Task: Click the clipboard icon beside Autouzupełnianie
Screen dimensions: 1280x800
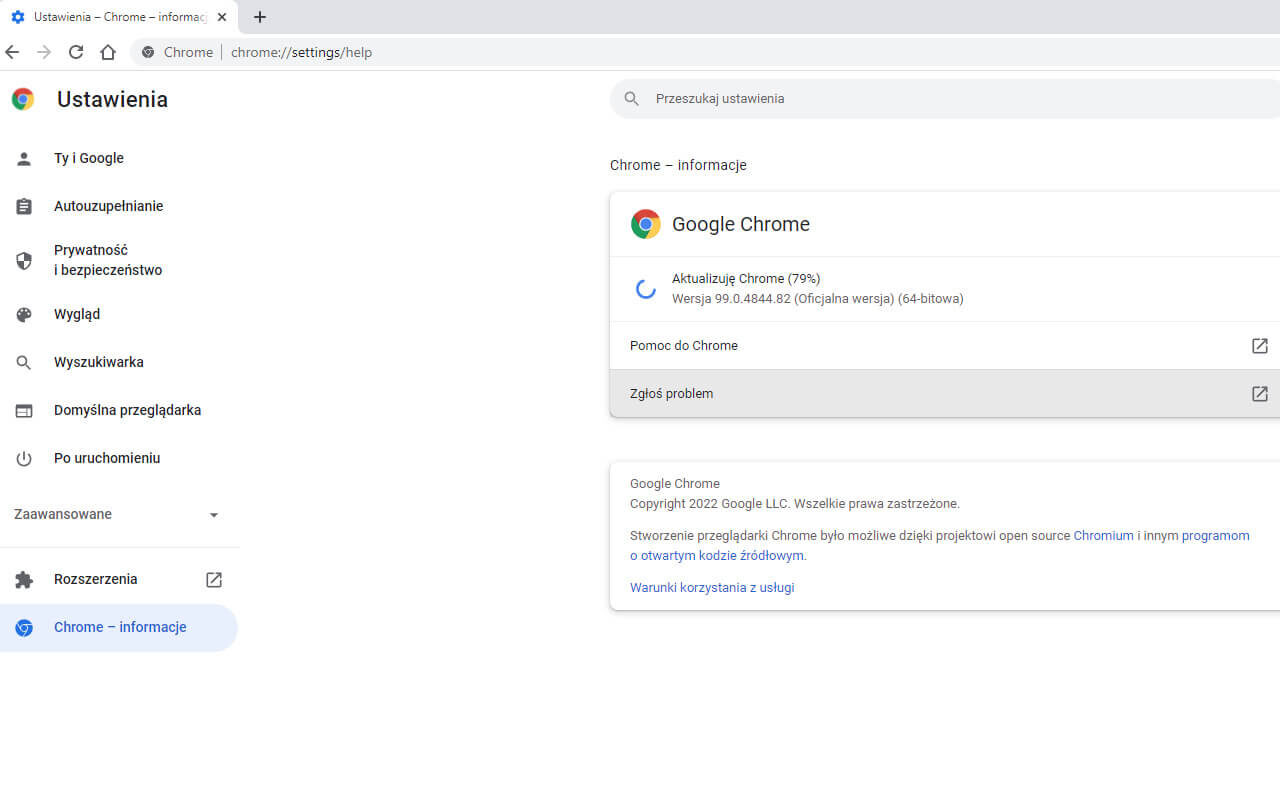Action: (x=24, y=206)
